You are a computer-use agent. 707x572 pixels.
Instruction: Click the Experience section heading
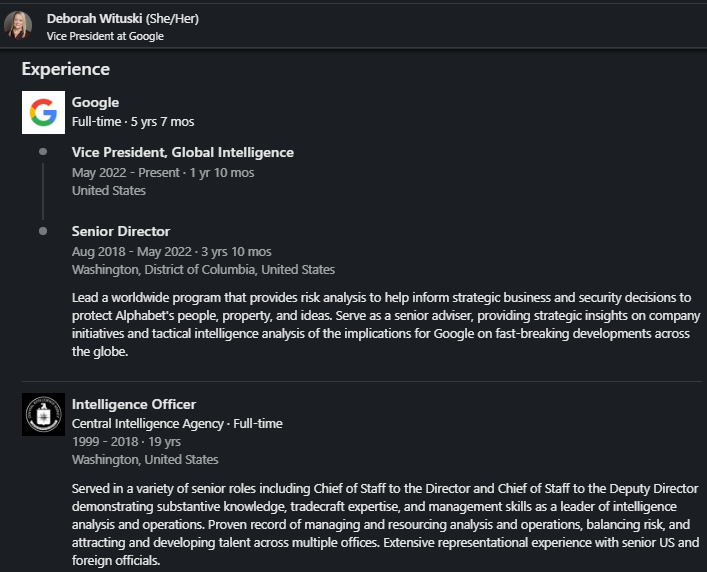coord(66,69)
